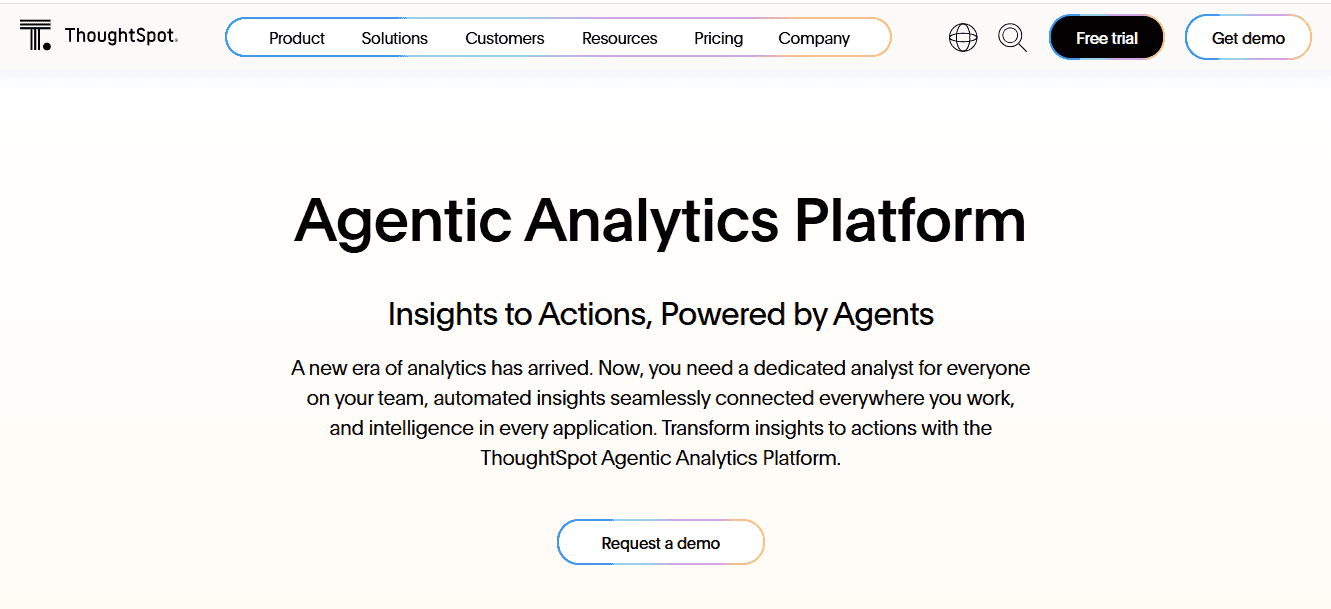Viewport: 1331px width, 609px height.
Task: Click the ThoughtSpot wordmark text
Action: [119, 34]
